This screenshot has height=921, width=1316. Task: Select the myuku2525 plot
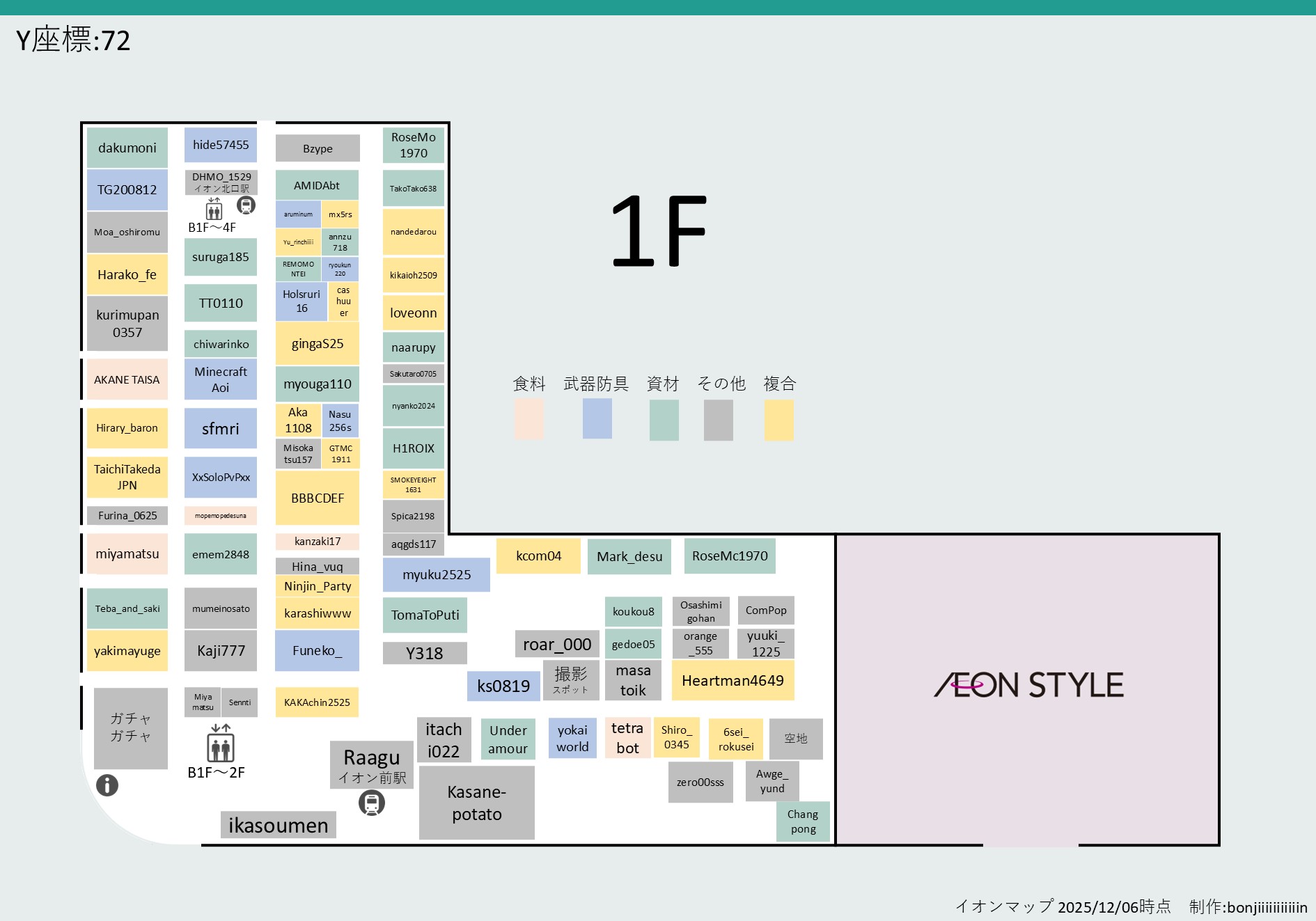point(437,574)
